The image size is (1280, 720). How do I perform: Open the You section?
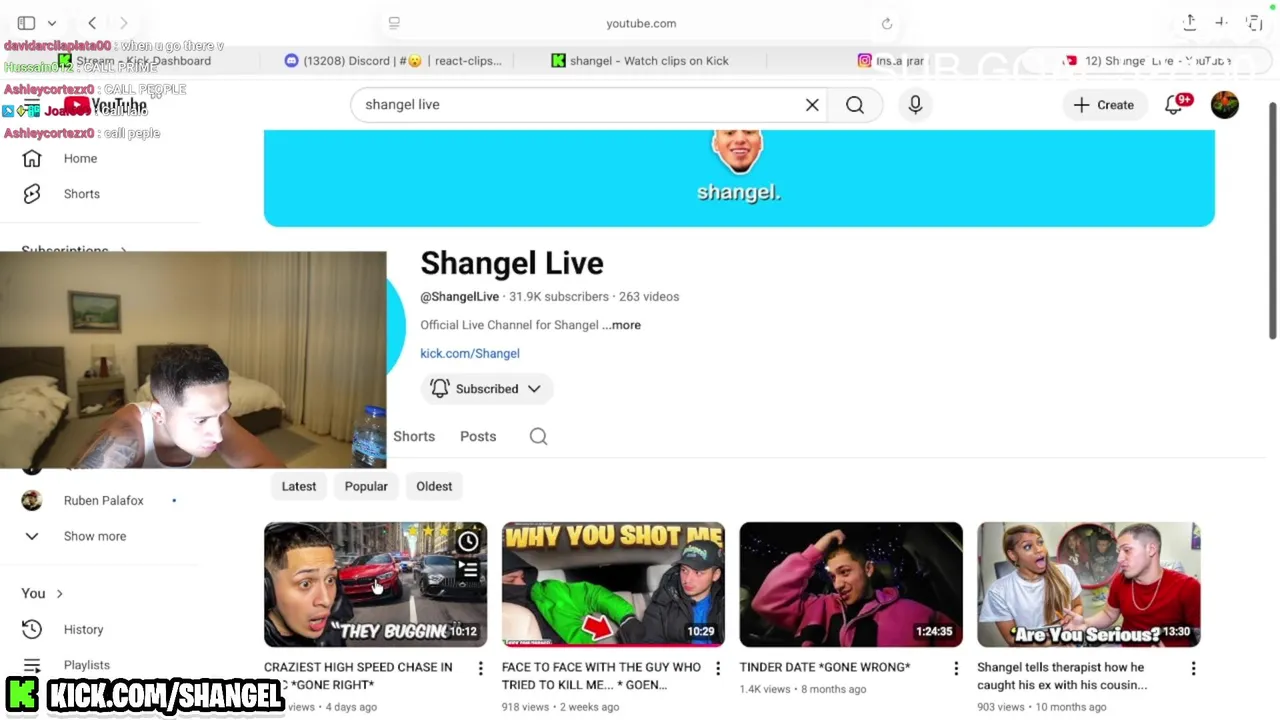tap(42, 593)
